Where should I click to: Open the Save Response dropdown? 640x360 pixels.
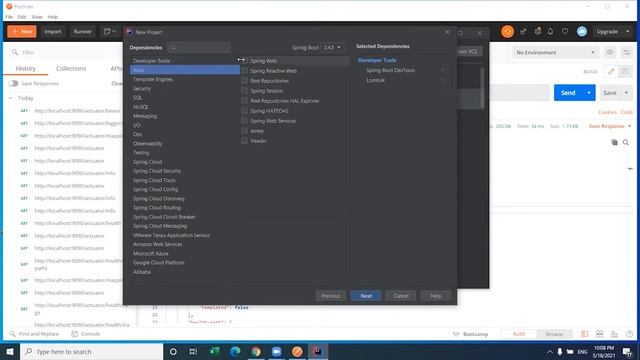tap(609, 126)
